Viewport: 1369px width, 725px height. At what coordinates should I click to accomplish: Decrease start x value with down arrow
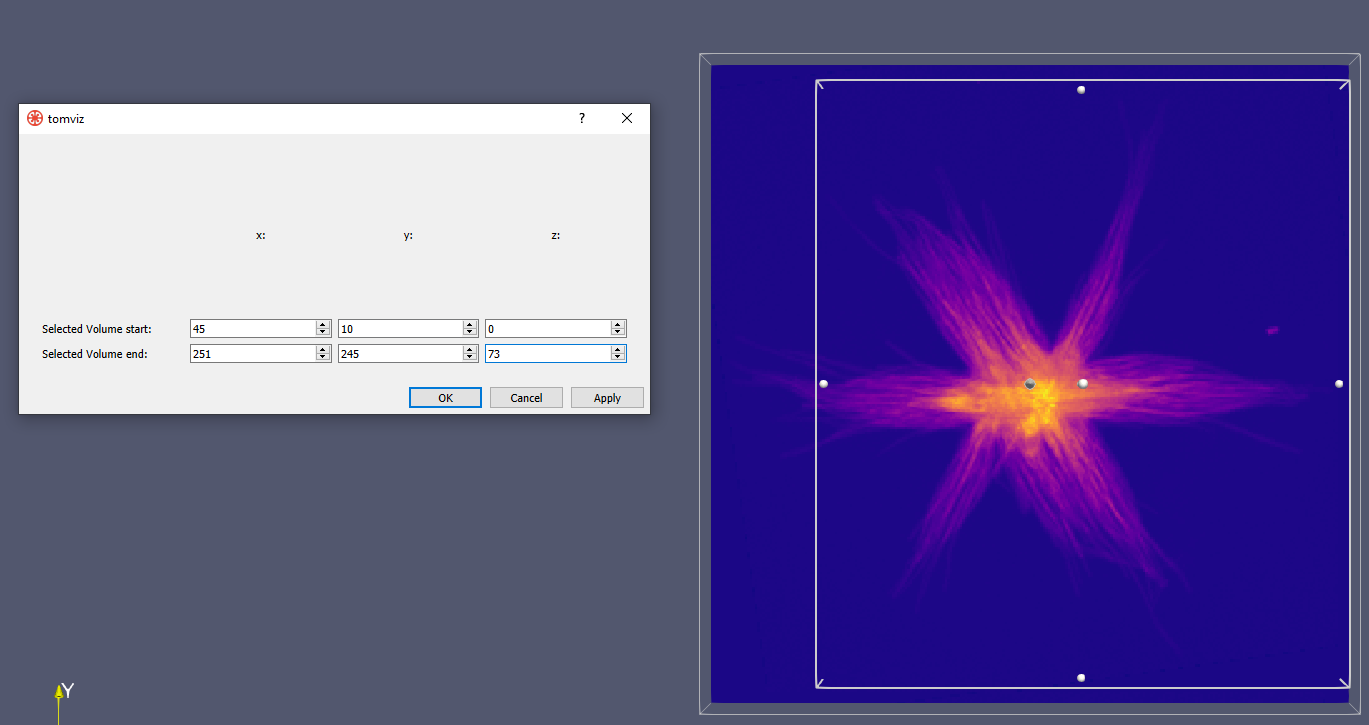click(x=323, y=332)
